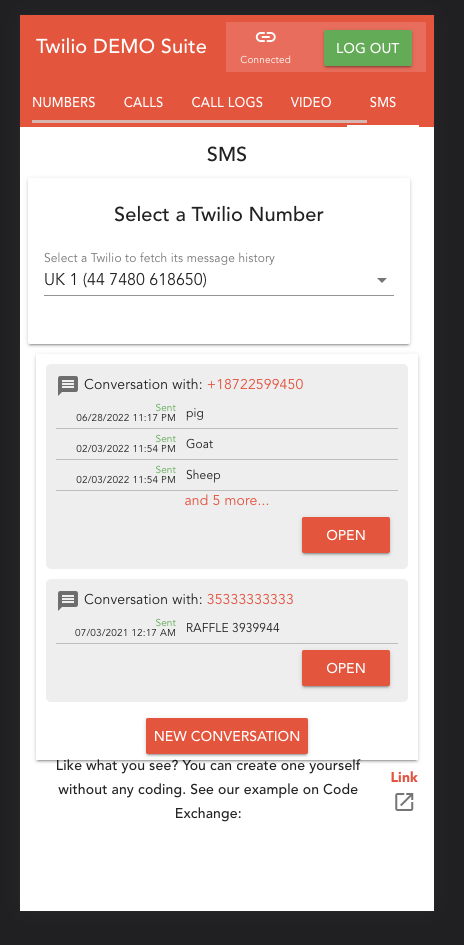Click the green LOG OUT button
Viewport: 464px width, 945px height.
pos(368,48)
